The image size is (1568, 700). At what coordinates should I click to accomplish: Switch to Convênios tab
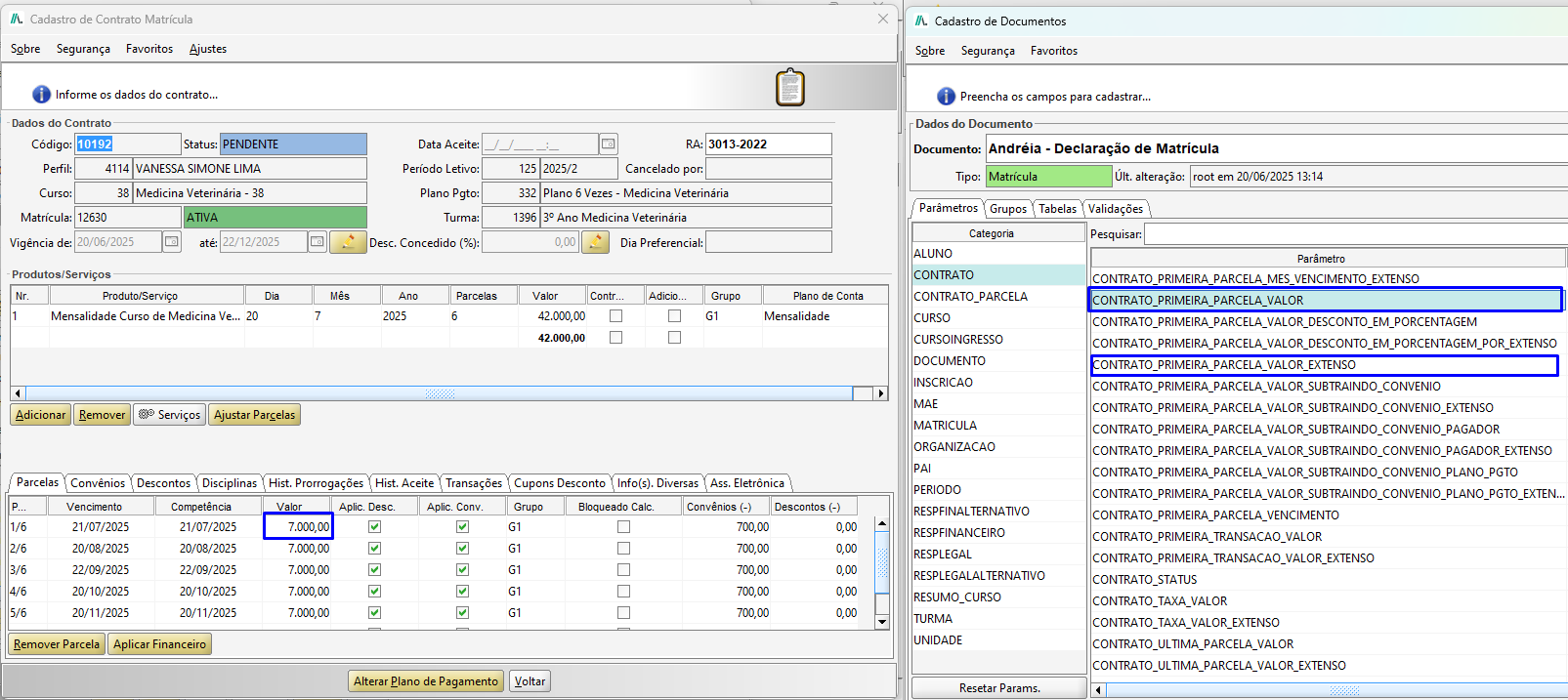[x=98, y=483]
